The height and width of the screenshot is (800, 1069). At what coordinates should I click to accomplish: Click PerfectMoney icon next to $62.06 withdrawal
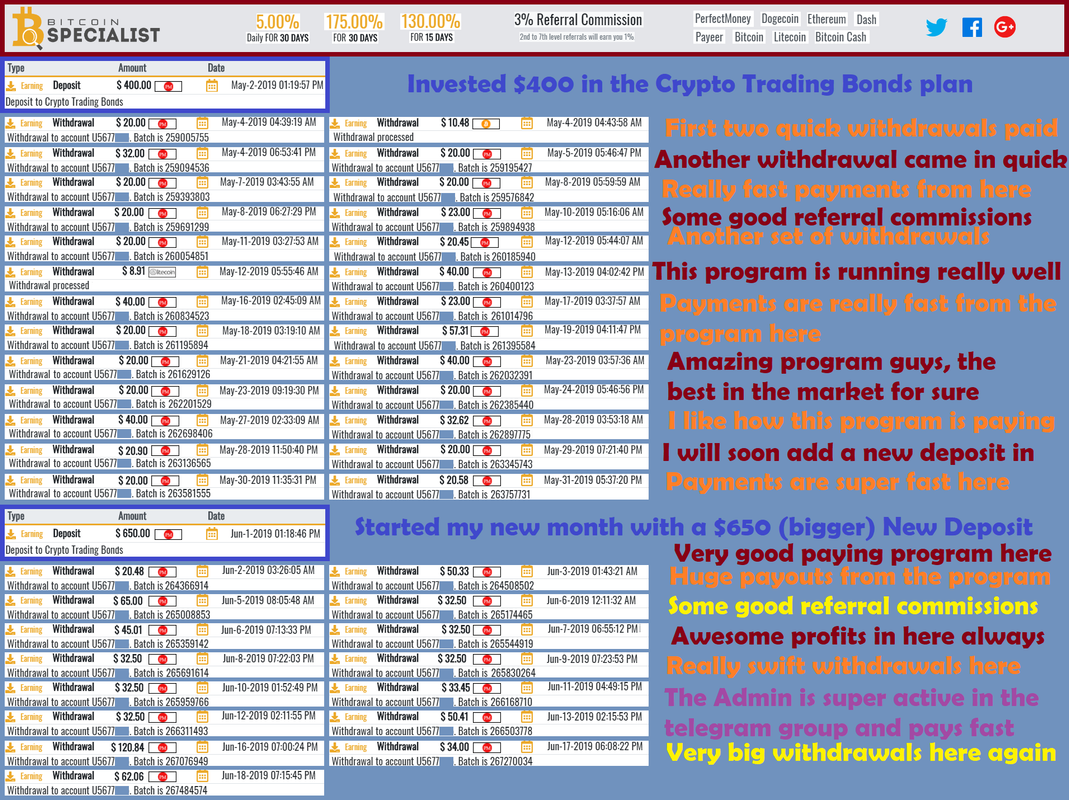[162, 777]
